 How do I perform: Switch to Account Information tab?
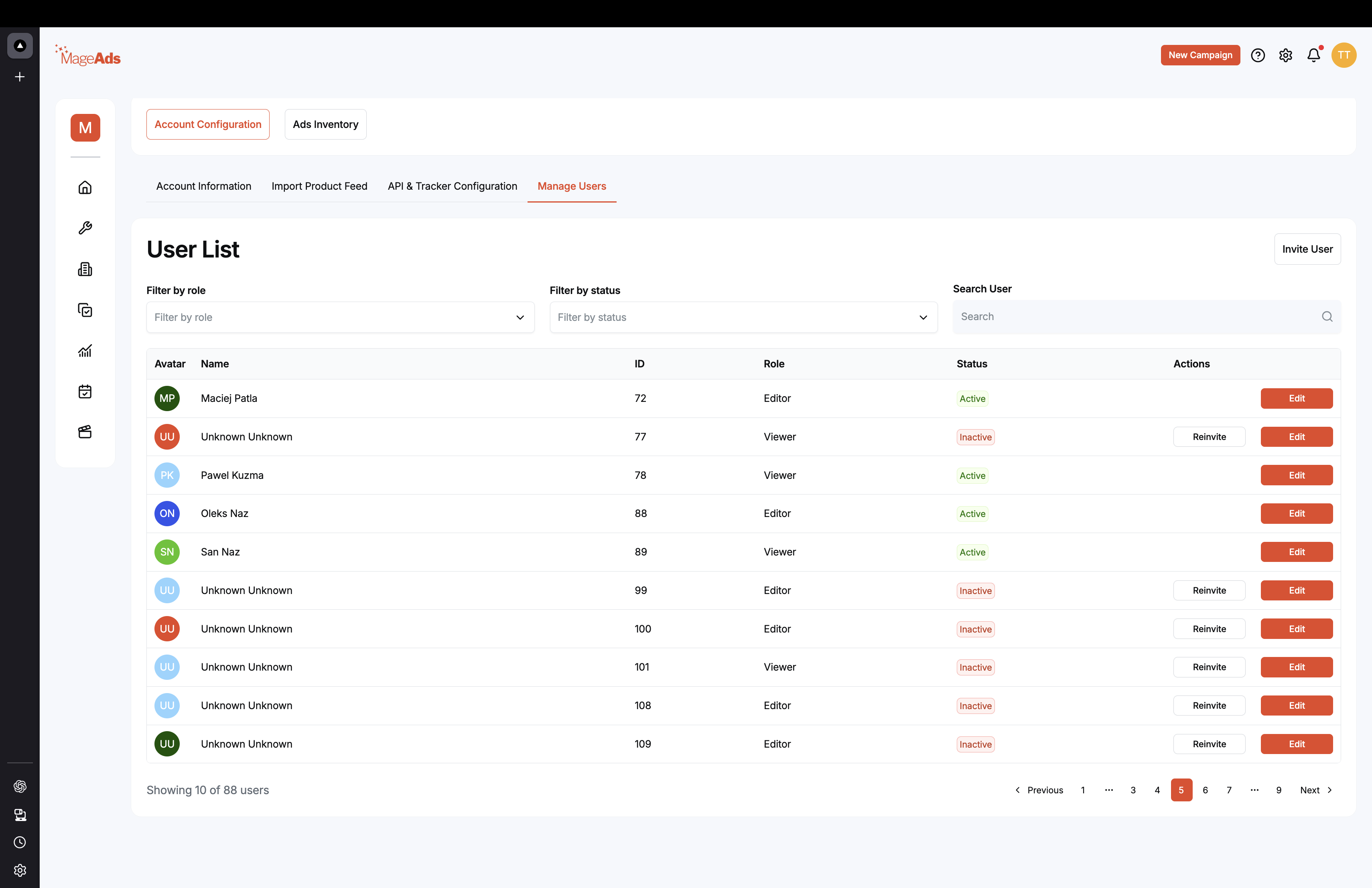click(203, 186)
